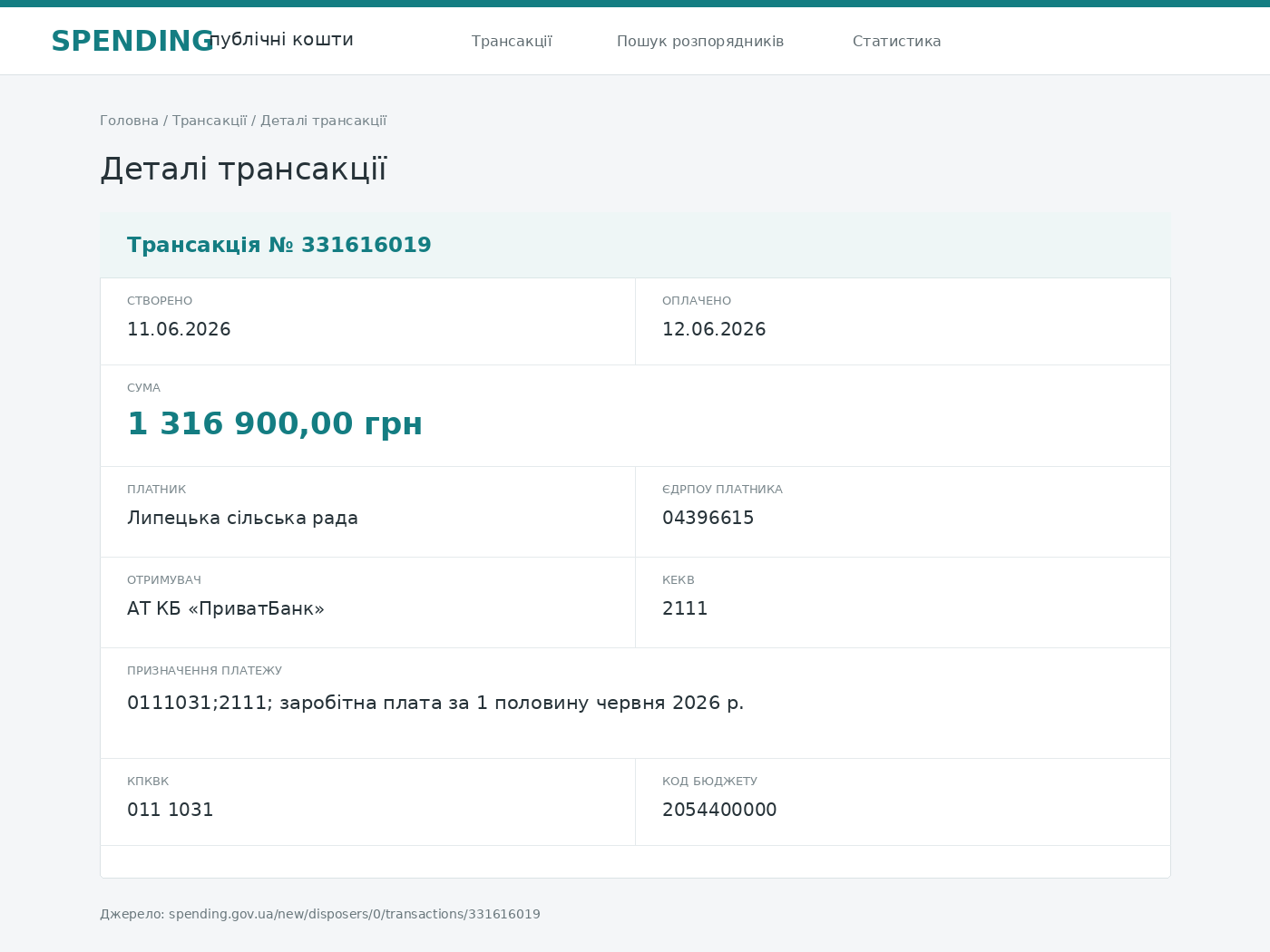The image size is (1270, 952).
Task: Click the КПКВК field label
Action: tap(148, 782)
